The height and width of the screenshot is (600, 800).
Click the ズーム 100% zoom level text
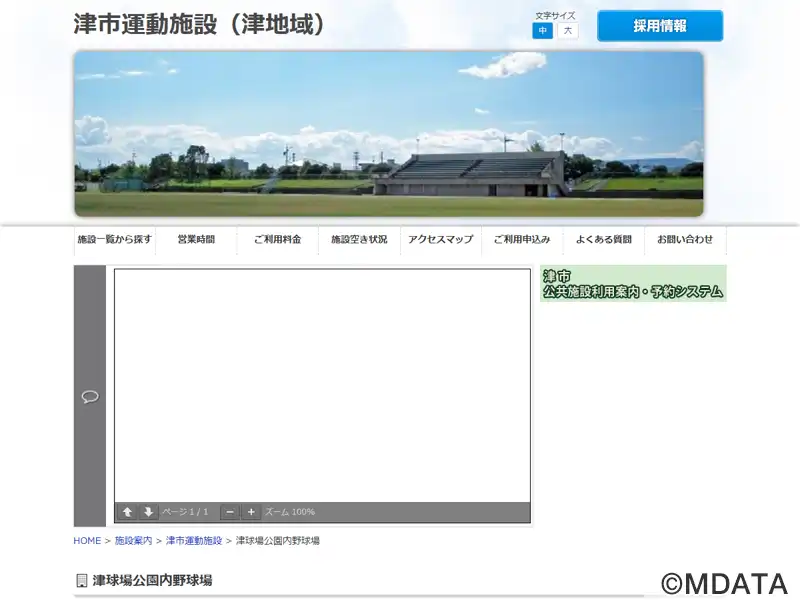290,512
